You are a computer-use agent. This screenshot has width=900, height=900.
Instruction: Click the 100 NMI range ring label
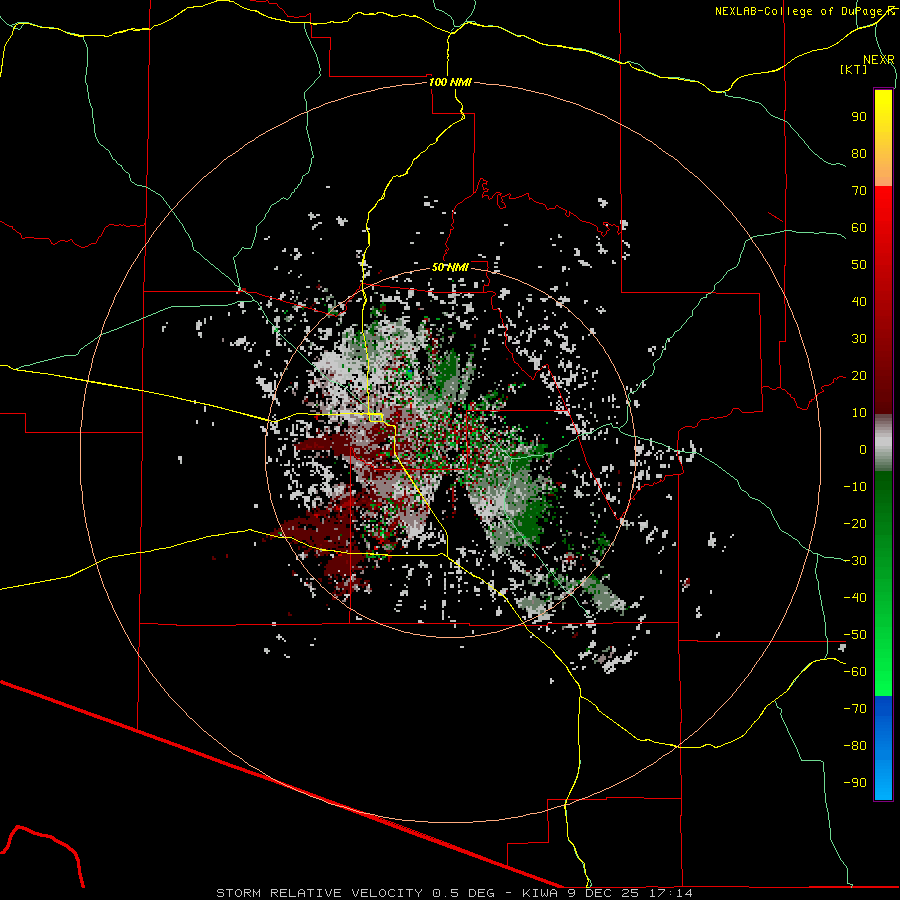[450, 82]
